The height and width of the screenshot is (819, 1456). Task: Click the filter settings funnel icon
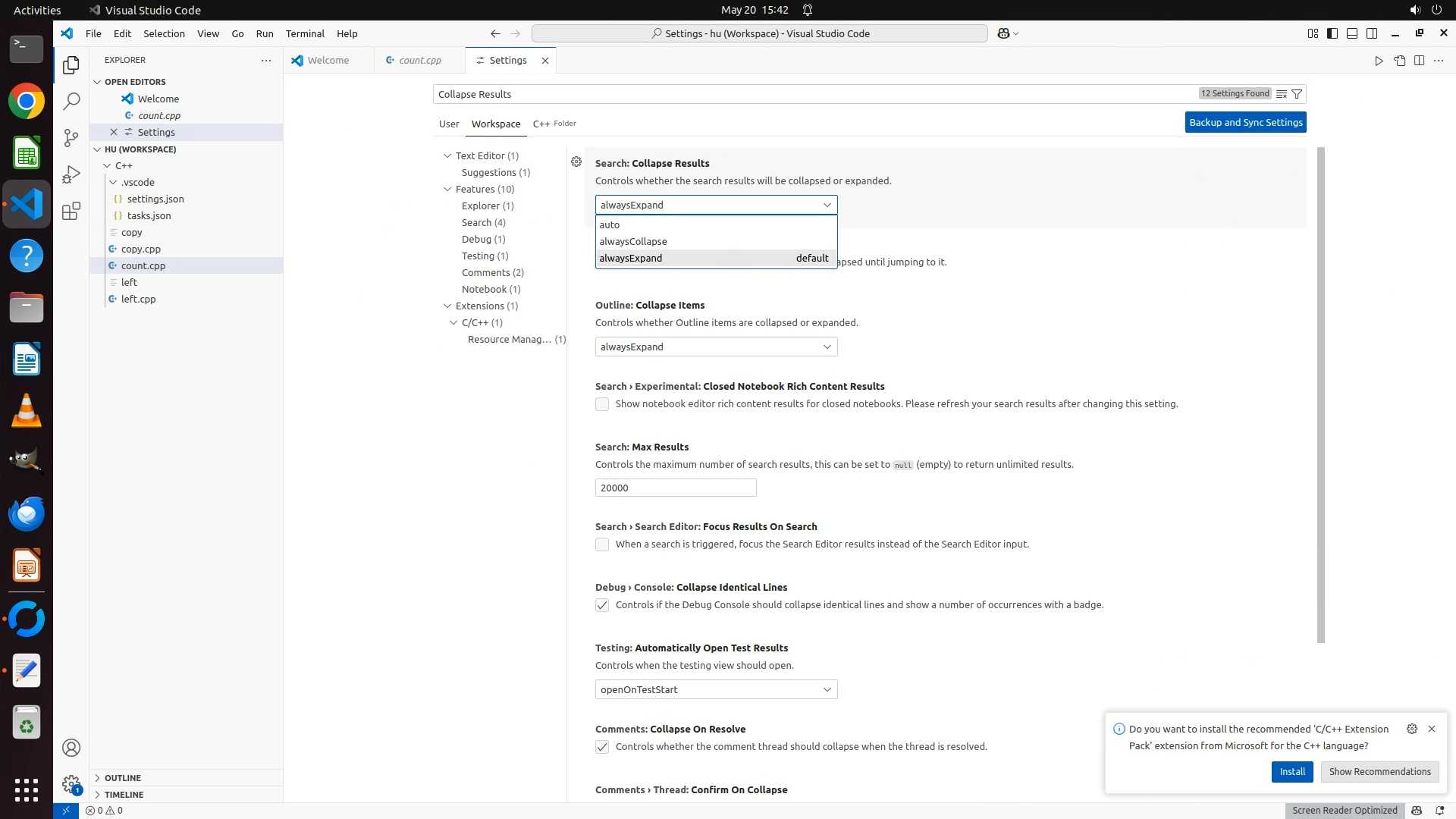tap(1297, 94)
